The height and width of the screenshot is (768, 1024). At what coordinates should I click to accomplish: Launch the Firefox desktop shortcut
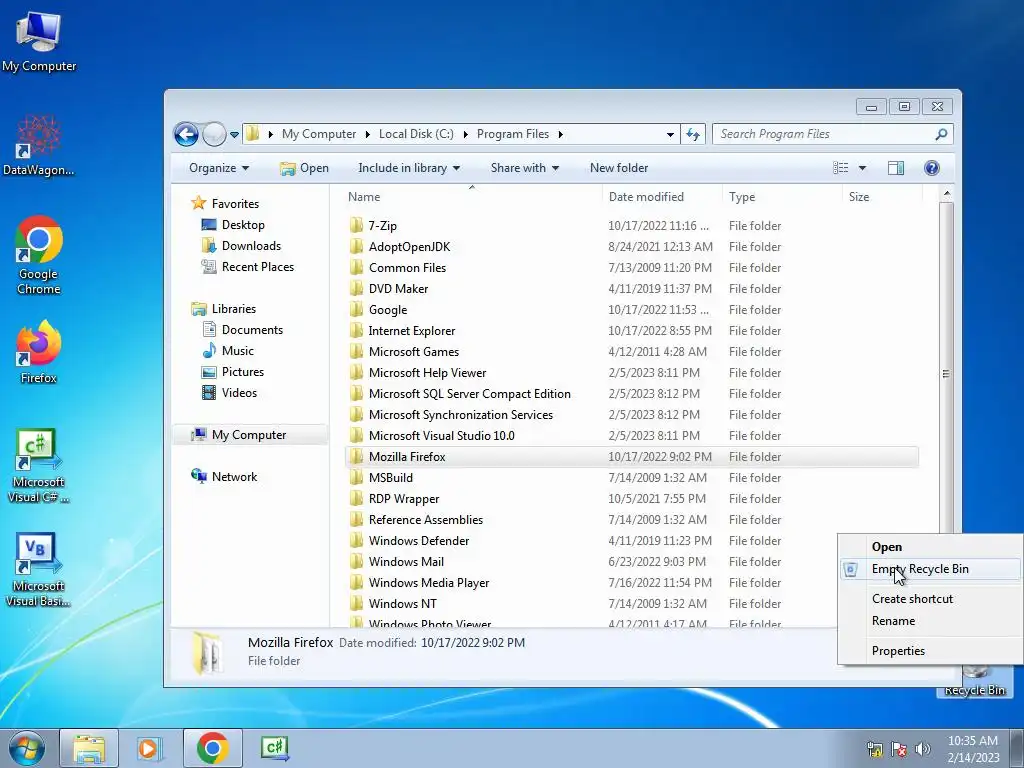[x=39, y=351]
